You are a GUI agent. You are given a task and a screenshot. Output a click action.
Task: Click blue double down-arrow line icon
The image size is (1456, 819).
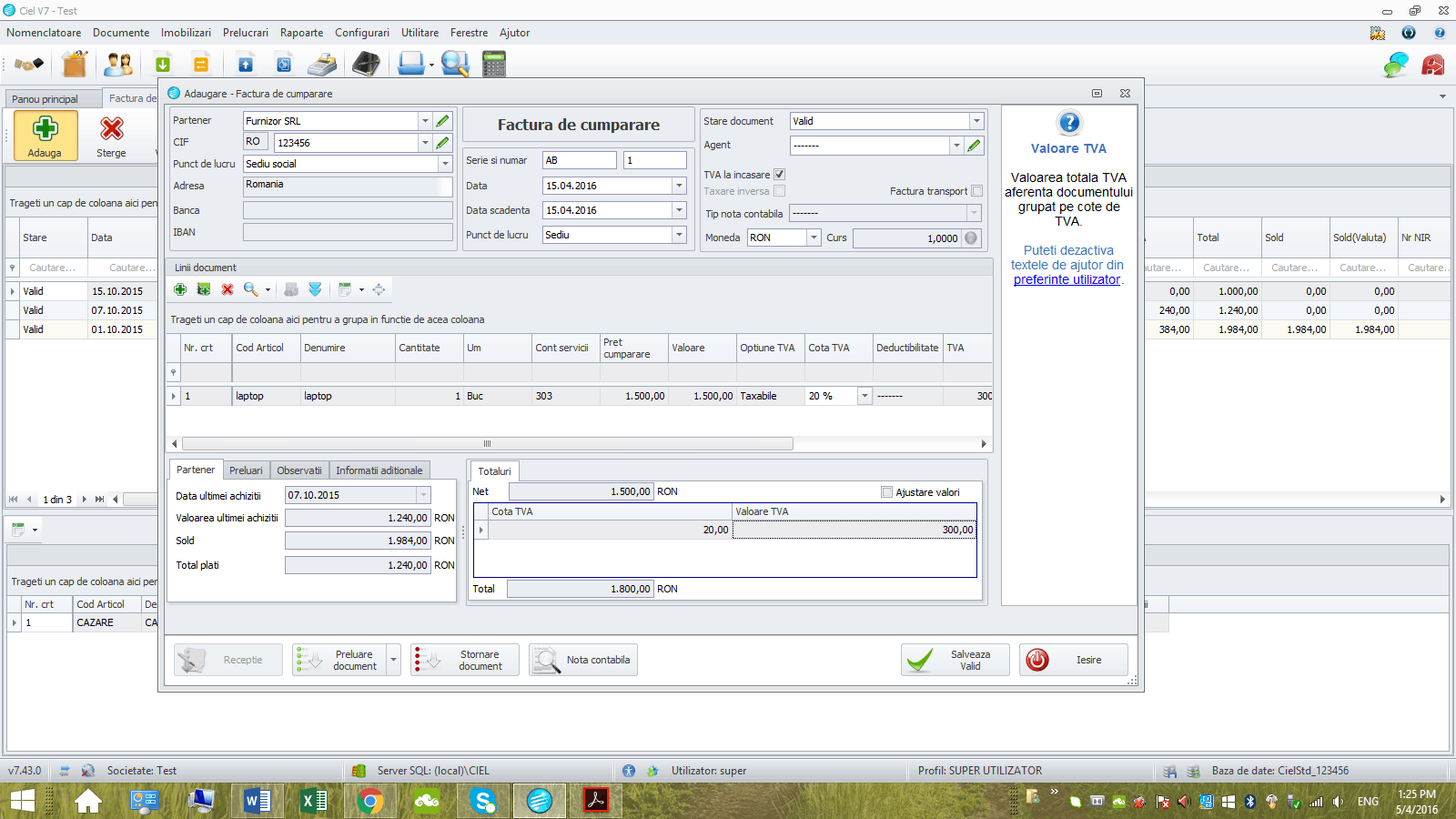(315, 289)
